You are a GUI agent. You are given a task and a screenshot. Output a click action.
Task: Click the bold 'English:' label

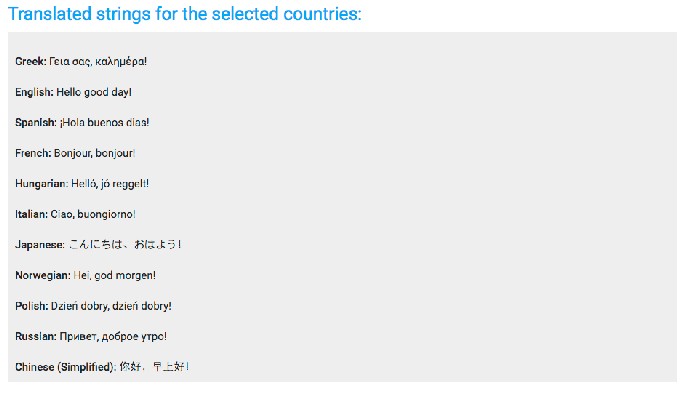(x=34, y=92)
